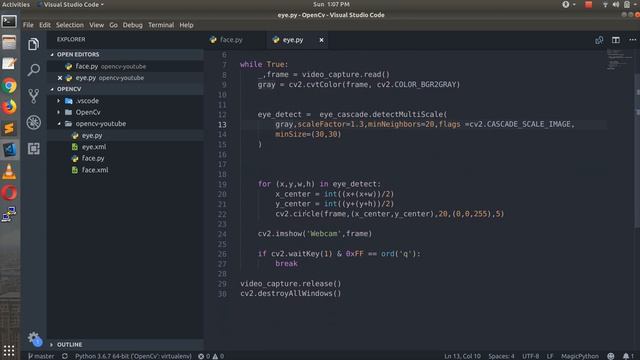Click the split editor icon

click(616, 40)
